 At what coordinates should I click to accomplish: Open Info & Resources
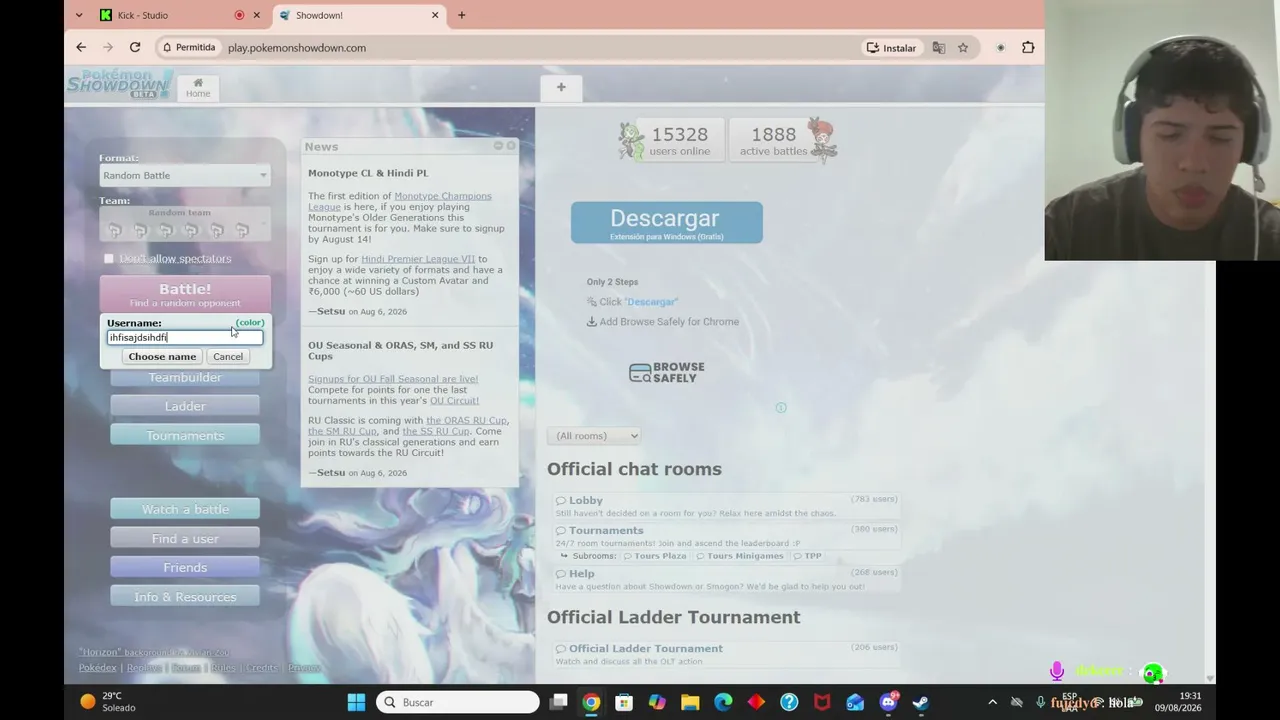click(x=185, y=597)
